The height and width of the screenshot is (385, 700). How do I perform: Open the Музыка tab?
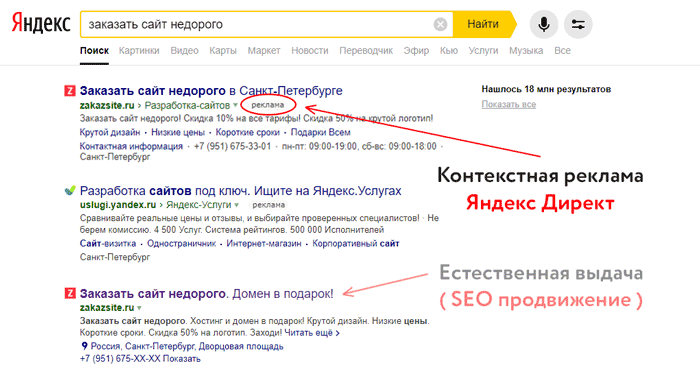[x=526, y=50]
